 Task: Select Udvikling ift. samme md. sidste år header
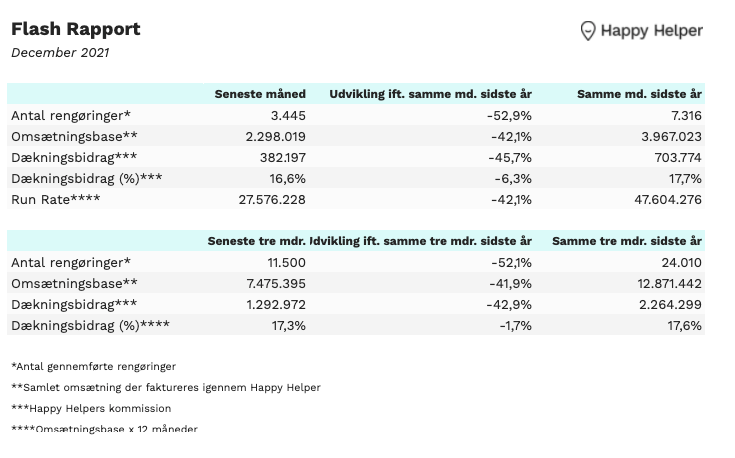point(430,94)
